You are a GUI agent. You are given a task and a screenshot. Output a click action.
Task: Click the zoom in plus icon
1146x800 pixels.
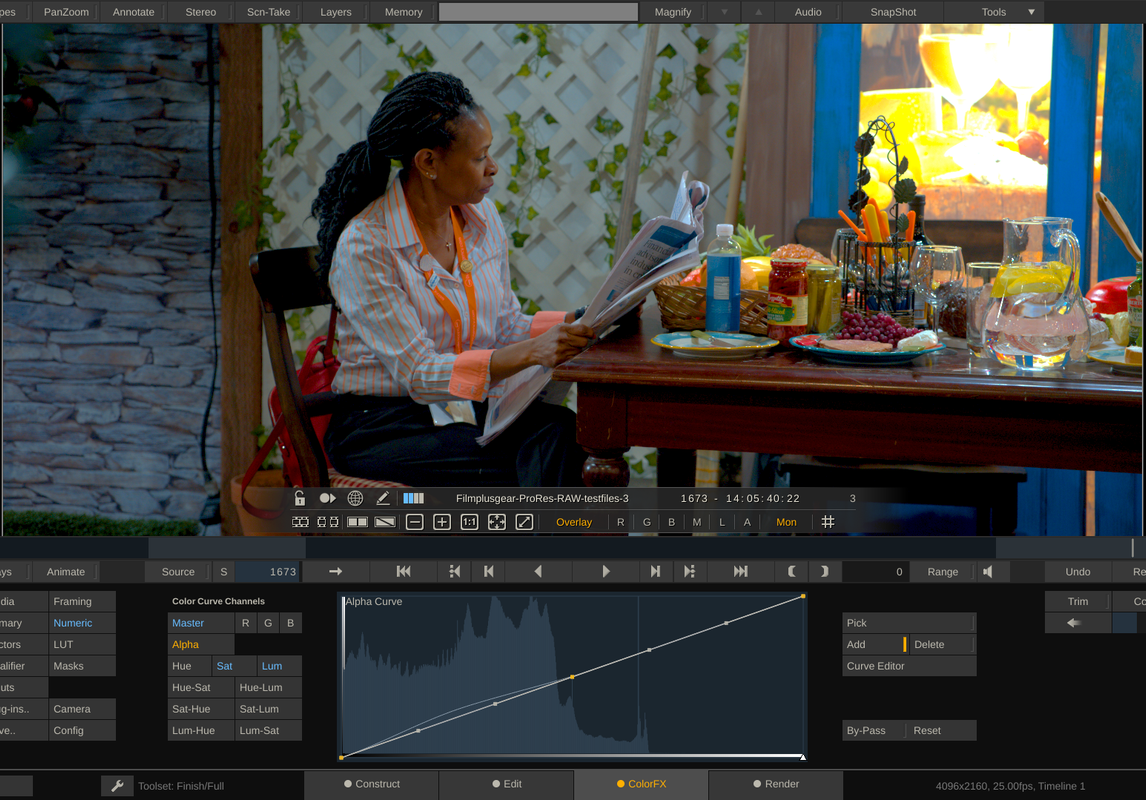(442, 522)
